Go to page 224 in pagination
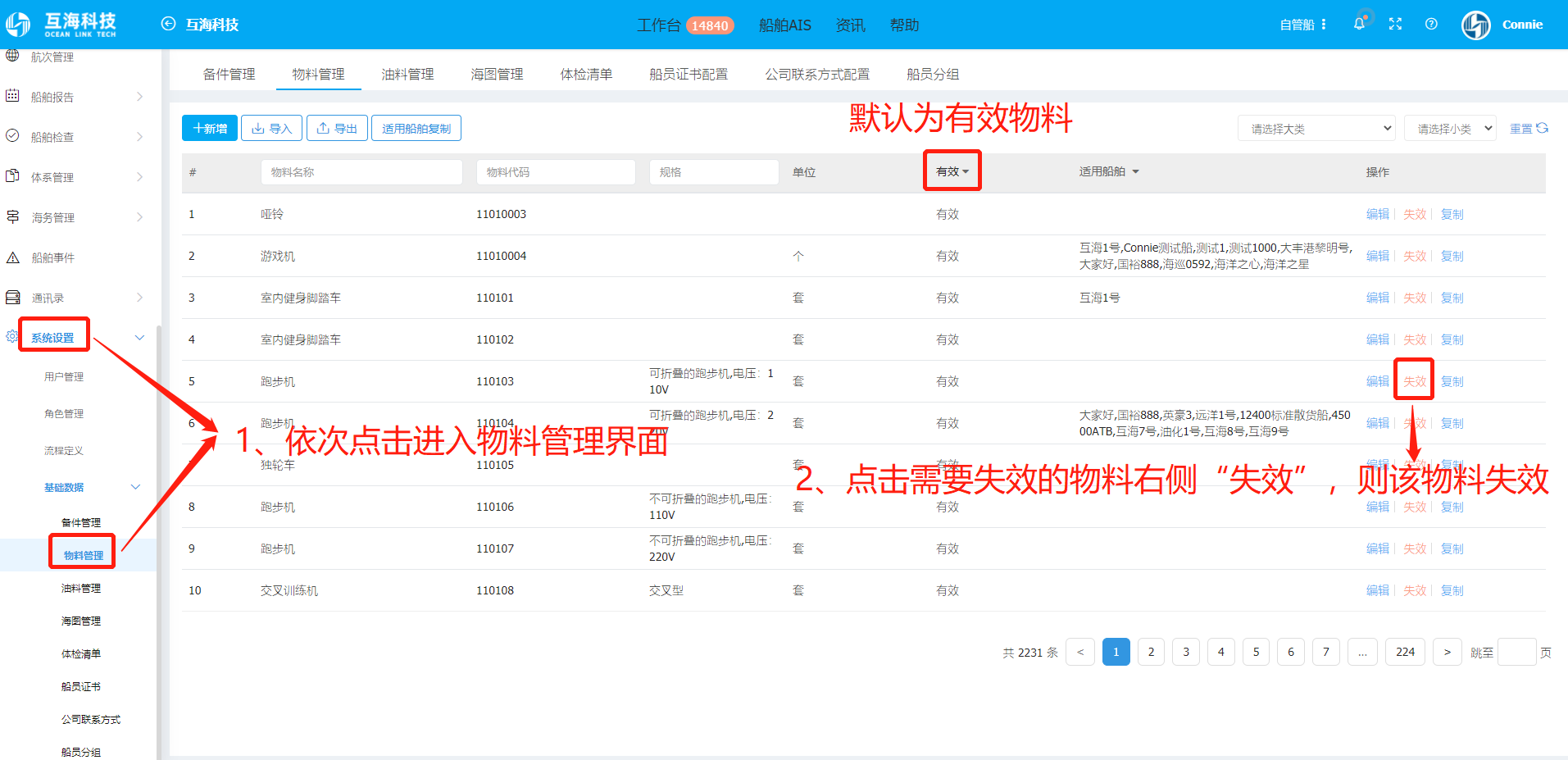The width and height of the screenshot is (1568, 760). tap(1405, 652)
